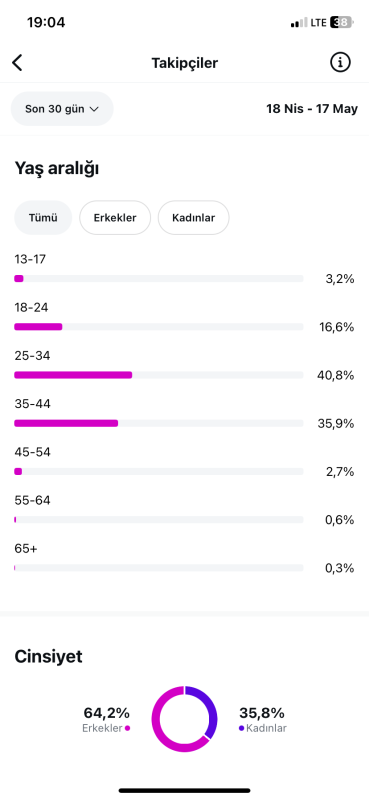
Task: Tap the Takipçiler page title
Action: (185, 63)
